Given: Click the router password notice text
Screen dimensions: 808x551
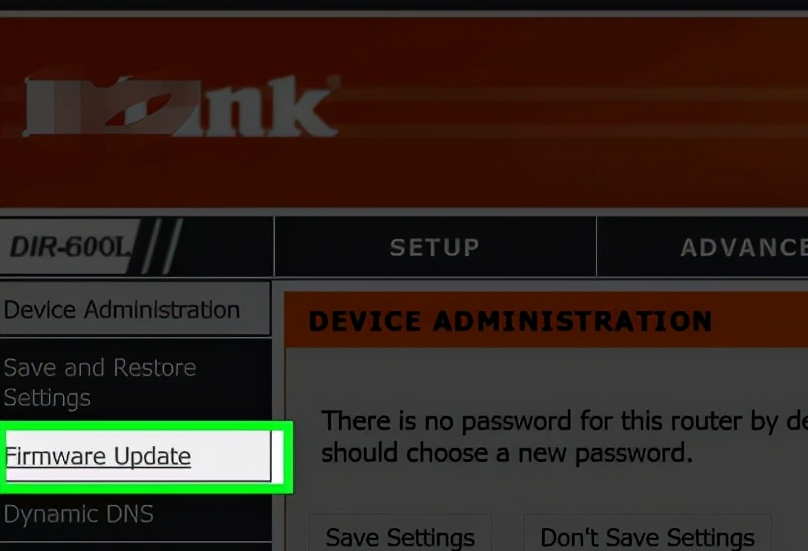Looking at the screenshot, I should (x=564, y=437).
